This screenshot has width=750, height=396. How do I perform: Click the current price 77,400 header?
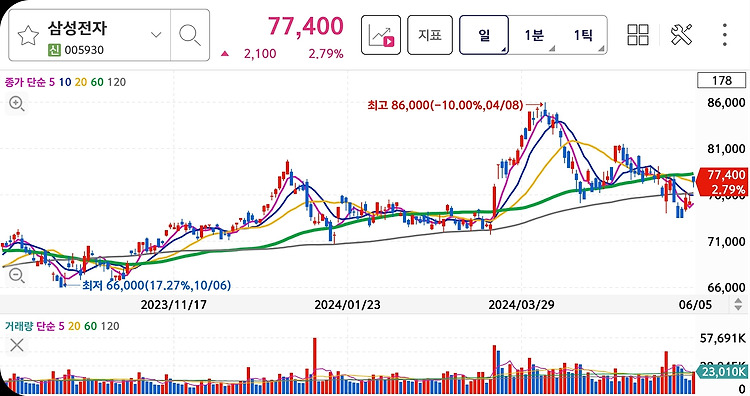click(305, 26)
